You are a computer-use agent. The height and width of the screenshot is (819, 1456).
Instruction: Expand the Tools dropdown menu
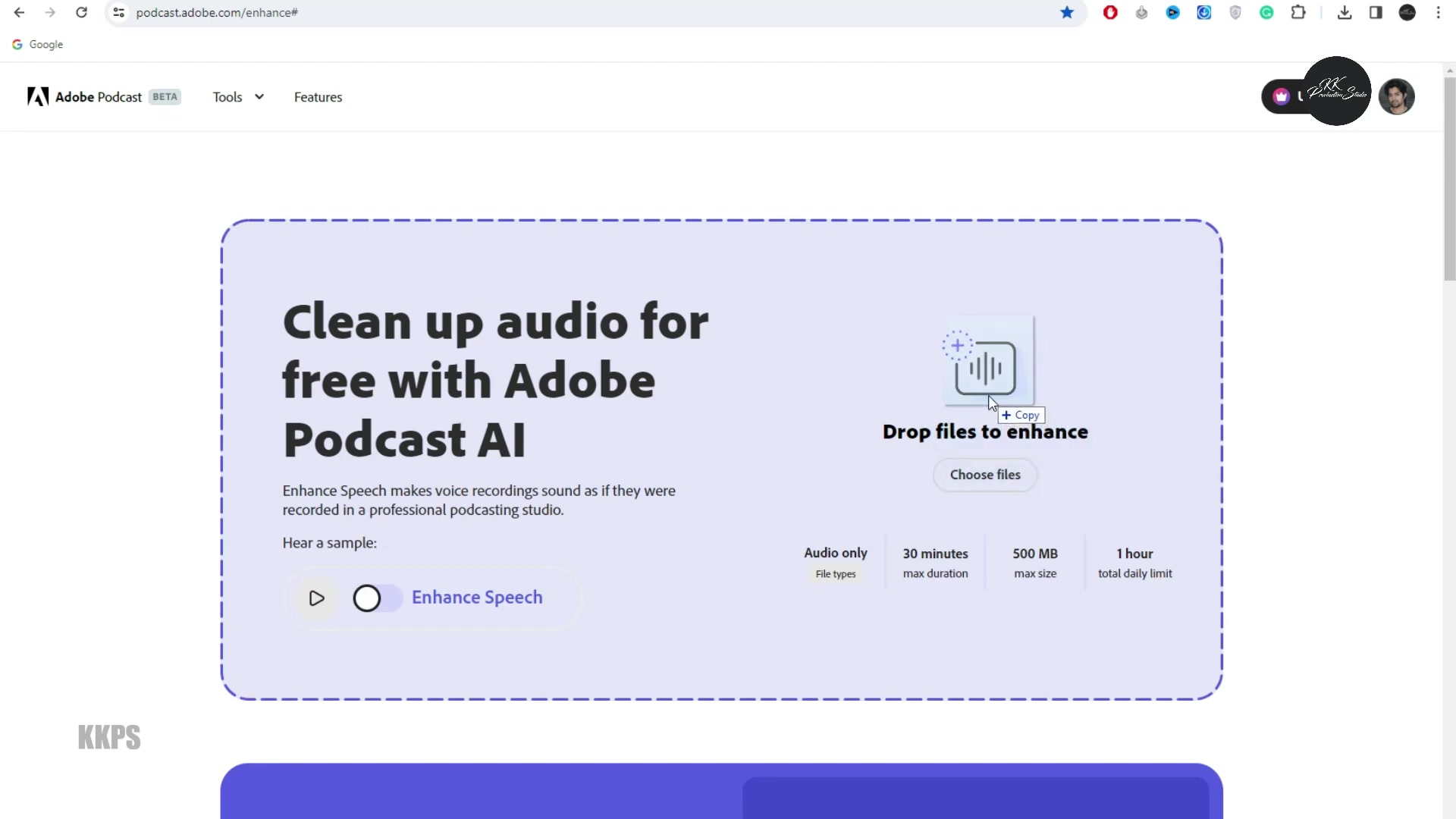point(238,97)
